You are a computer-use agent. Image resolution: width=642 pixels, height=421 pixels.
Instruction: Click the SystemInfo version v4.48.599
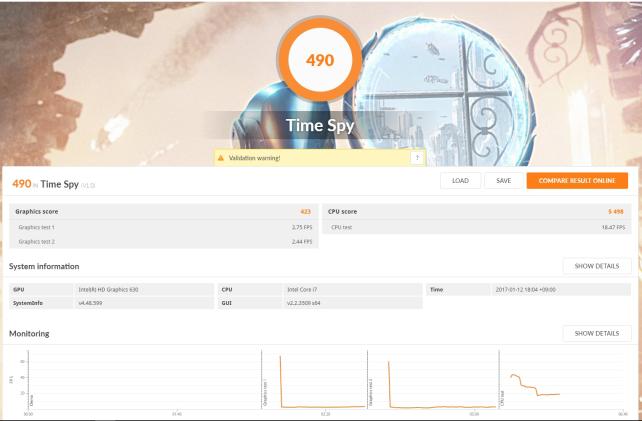90,303
